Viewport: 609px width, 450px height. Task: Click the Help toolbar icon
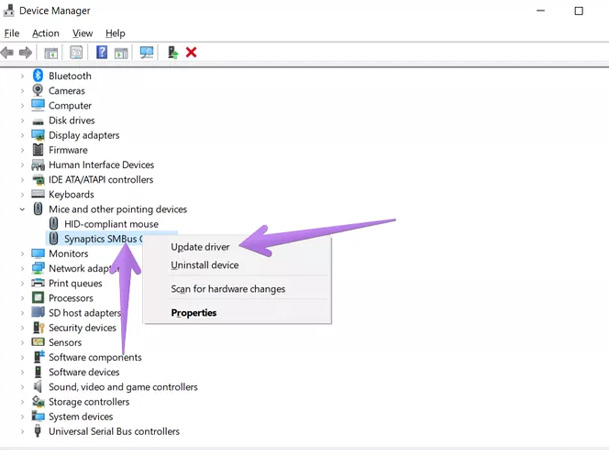[x=101, y=52]
